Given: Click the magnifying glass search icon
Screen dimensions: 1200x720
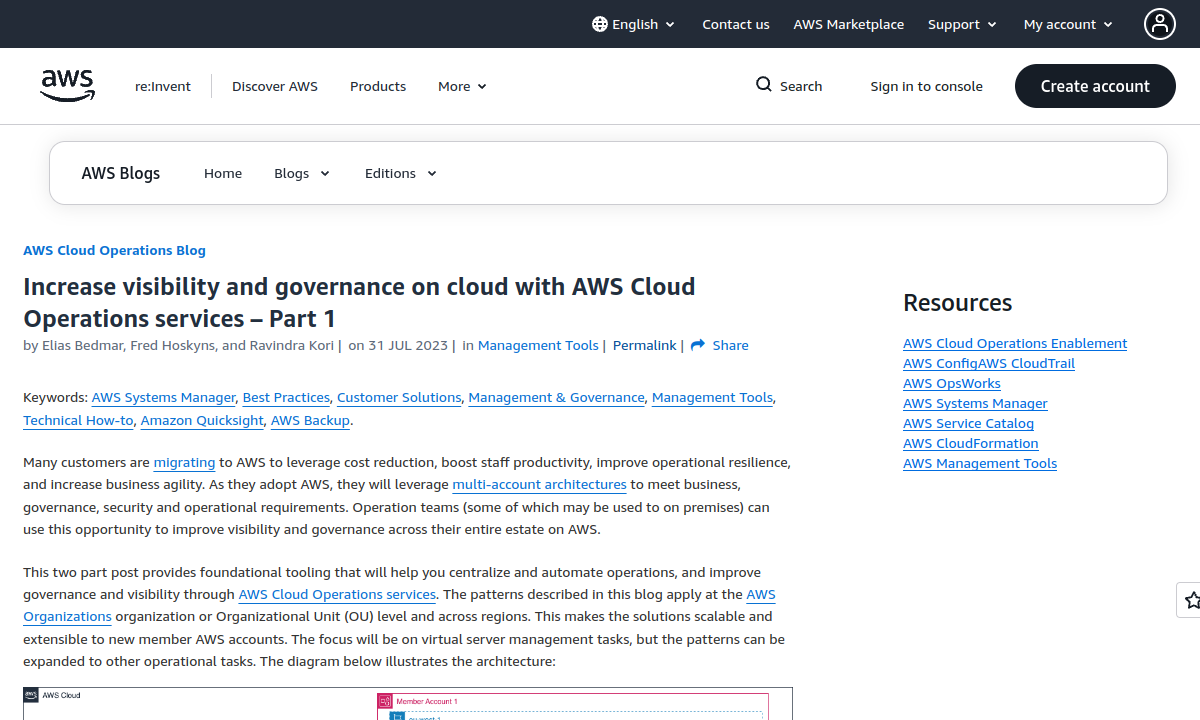Looking at the screenshot, I should 764,85.
